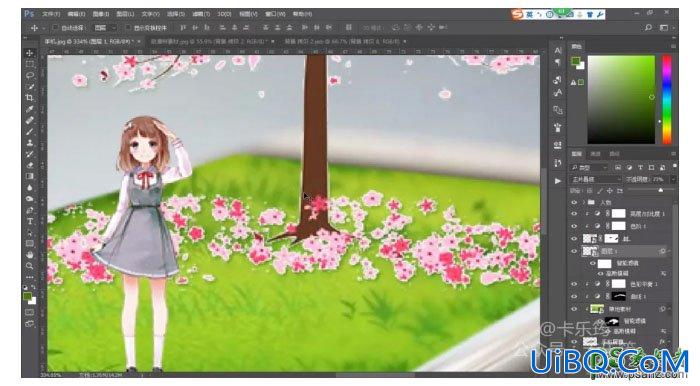Select the Pen tool
Image resolution: width=700 pixels, height=386 pixels.
(x=30, y=210)
